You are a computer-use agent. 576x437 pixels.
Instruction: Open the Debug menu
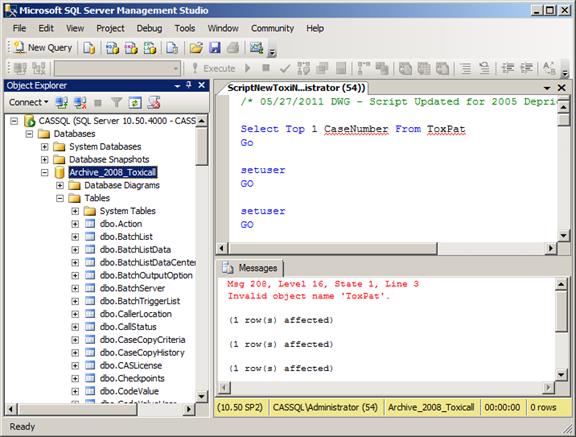[149, 28]
